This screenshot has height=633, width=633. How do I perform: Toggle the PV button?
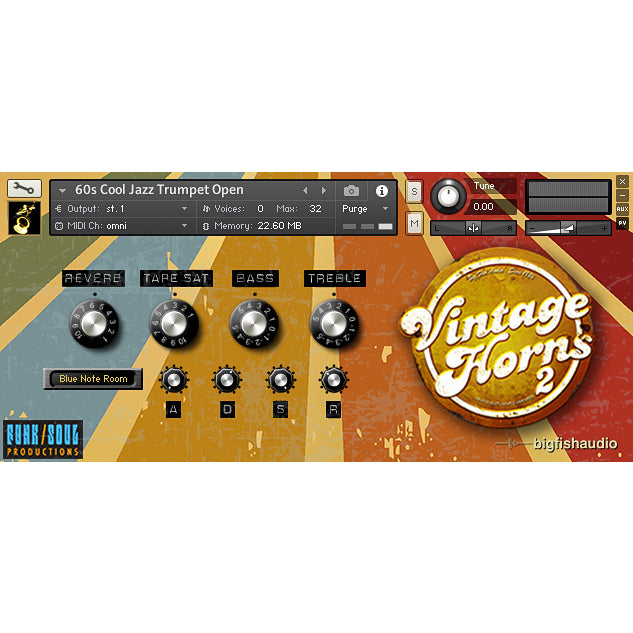622,223
